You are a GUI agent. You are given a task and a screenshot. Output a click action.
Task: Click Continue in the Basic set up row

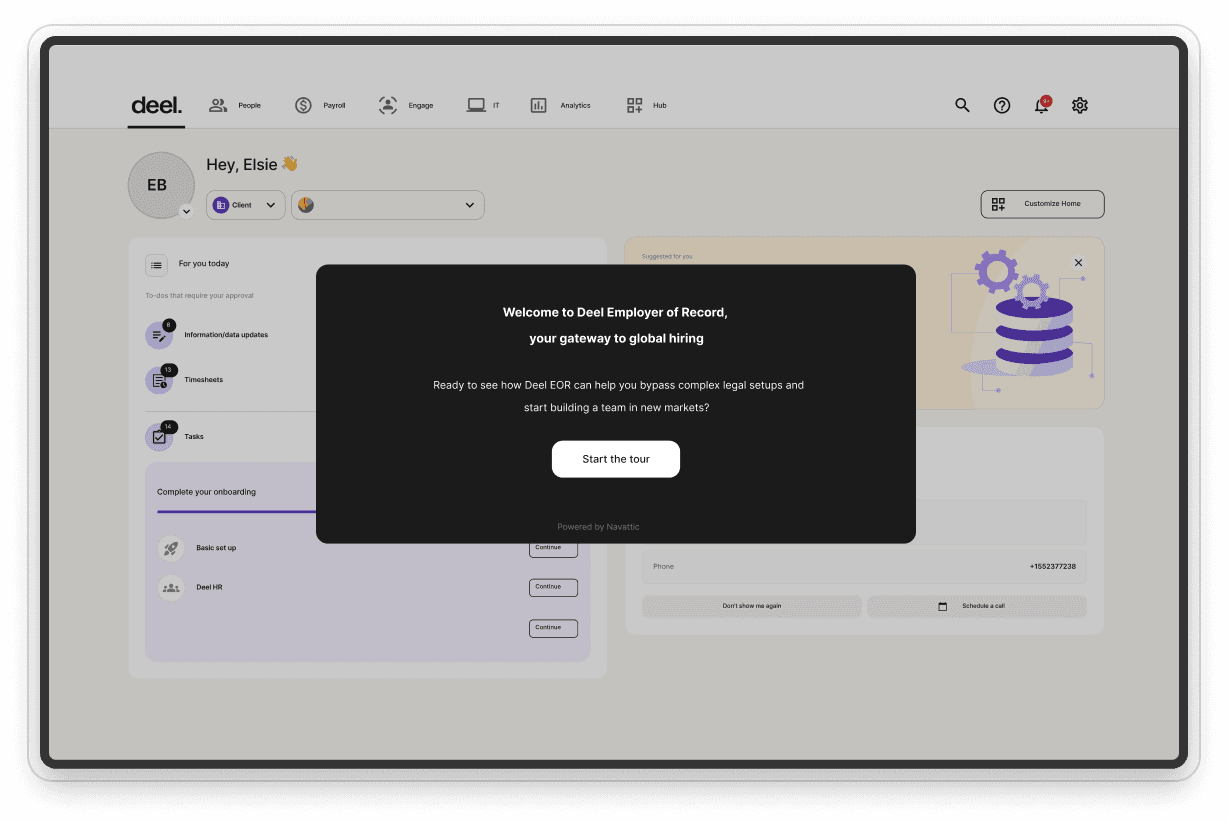point(553,549)
